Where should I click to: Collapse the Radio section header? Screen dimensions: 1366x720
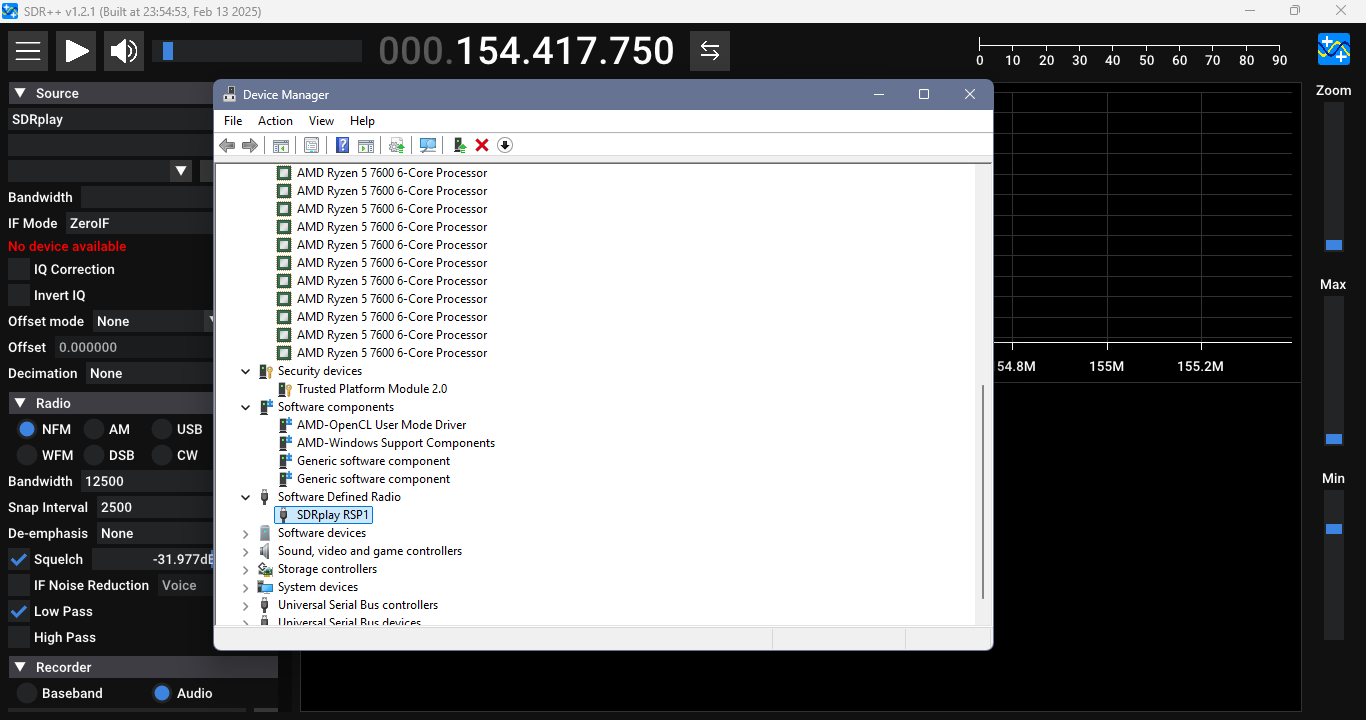pos(112,403)
